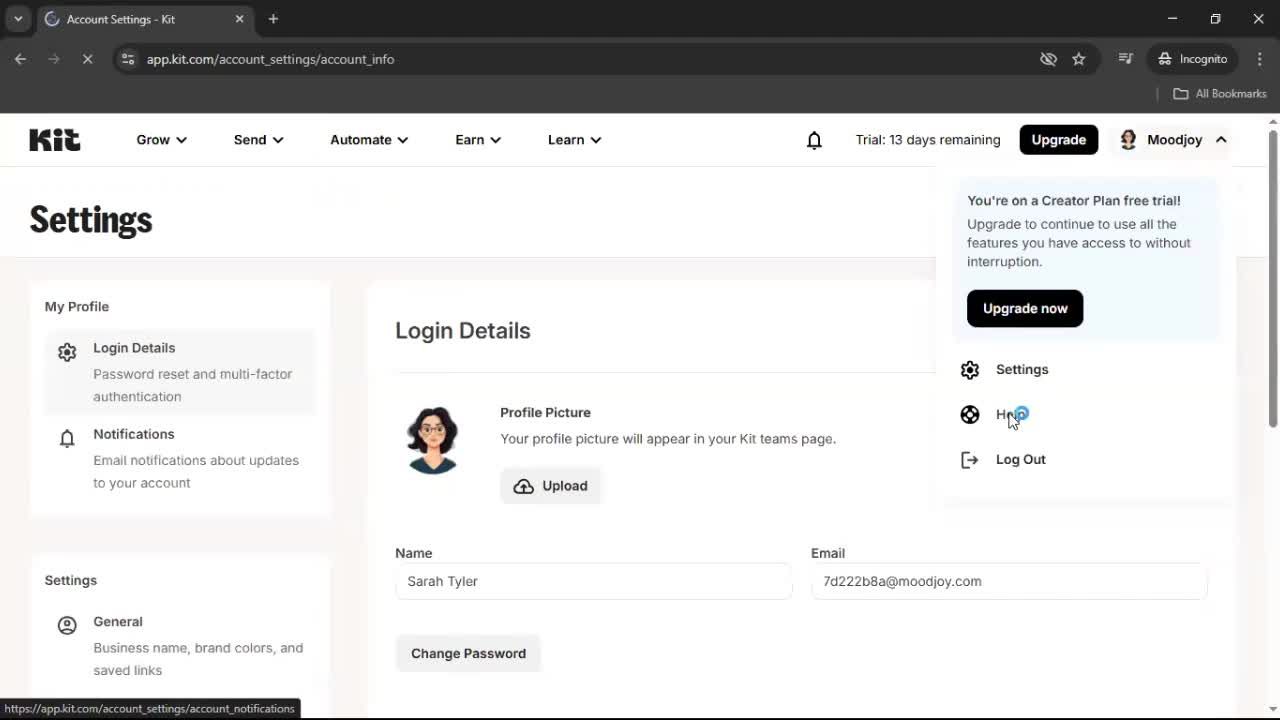This screenshot has width=1280, height=720.
Task: Open notifications via the bell icon
Action: [x=814, y=140]
